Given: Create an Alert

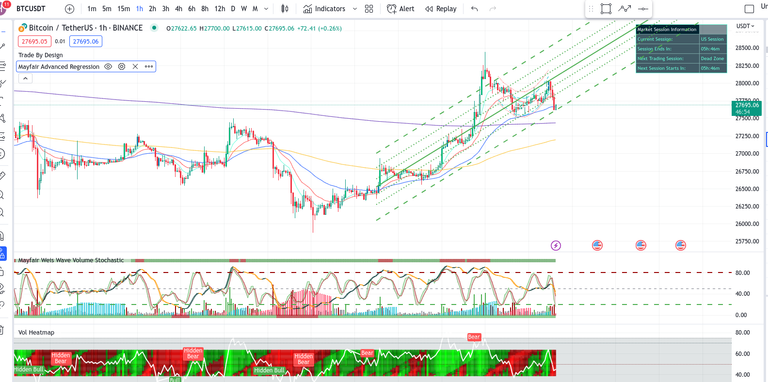Looking at the screenshot, I should coord(401,9).
